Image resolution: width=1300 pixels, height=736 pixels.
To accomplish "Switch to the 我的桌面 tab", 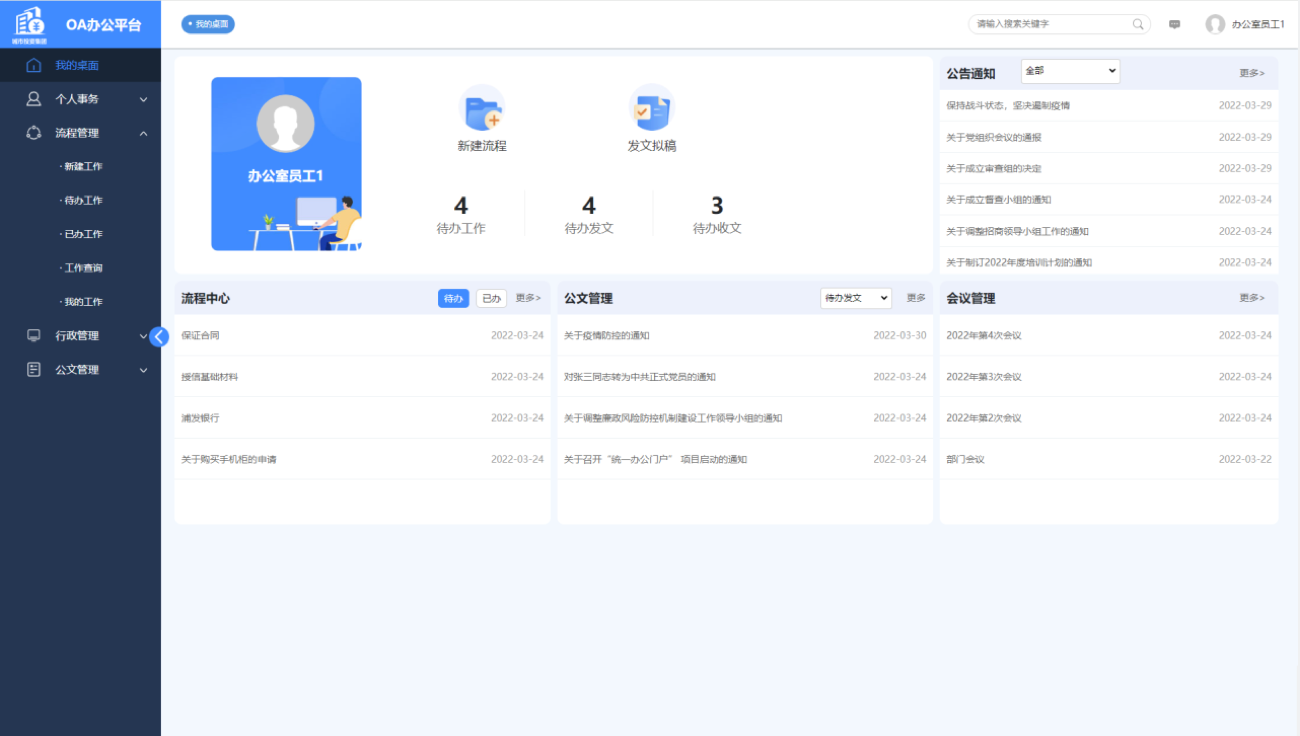I will 208,24.
